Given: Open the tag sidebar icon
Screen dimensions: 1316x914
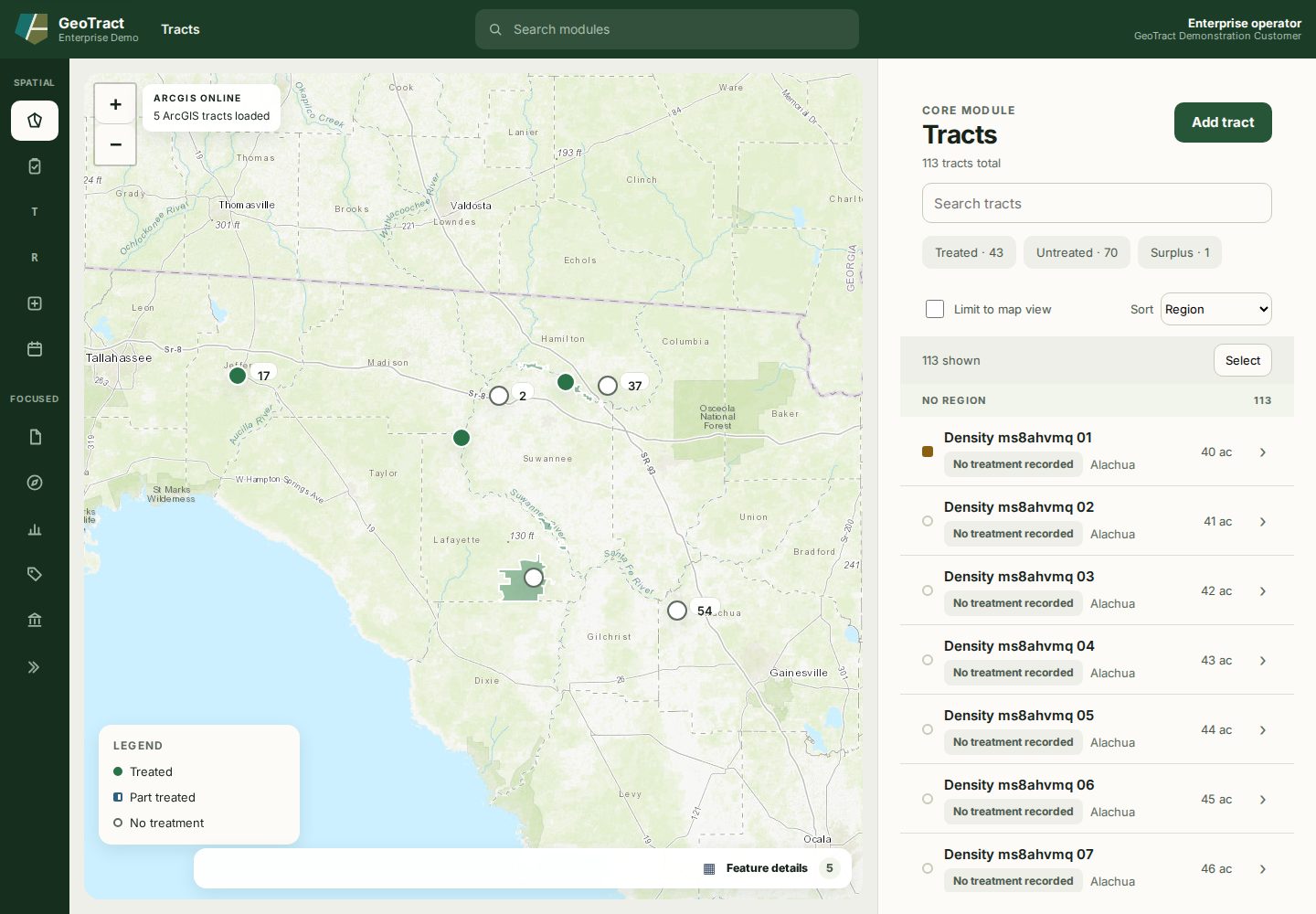Looking at the screenshot, I should click(x=35, y=574).
